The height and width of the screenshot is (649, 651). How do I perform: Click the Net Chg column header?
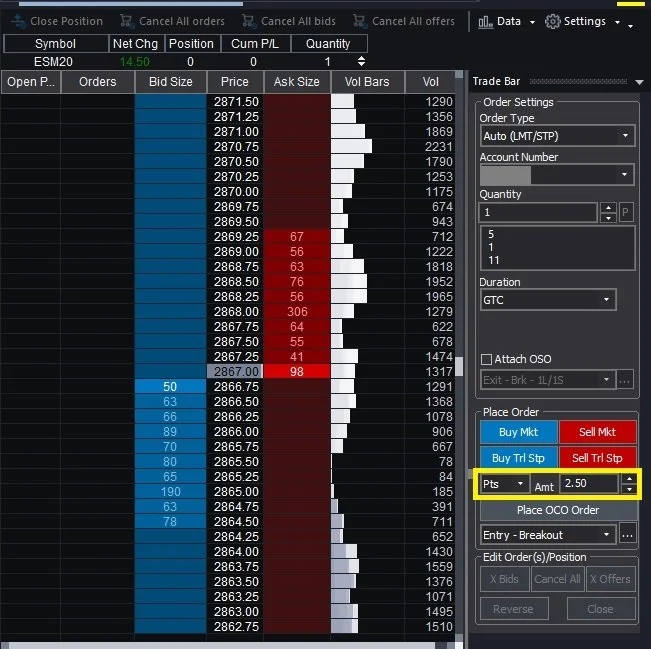click(135, 44)
